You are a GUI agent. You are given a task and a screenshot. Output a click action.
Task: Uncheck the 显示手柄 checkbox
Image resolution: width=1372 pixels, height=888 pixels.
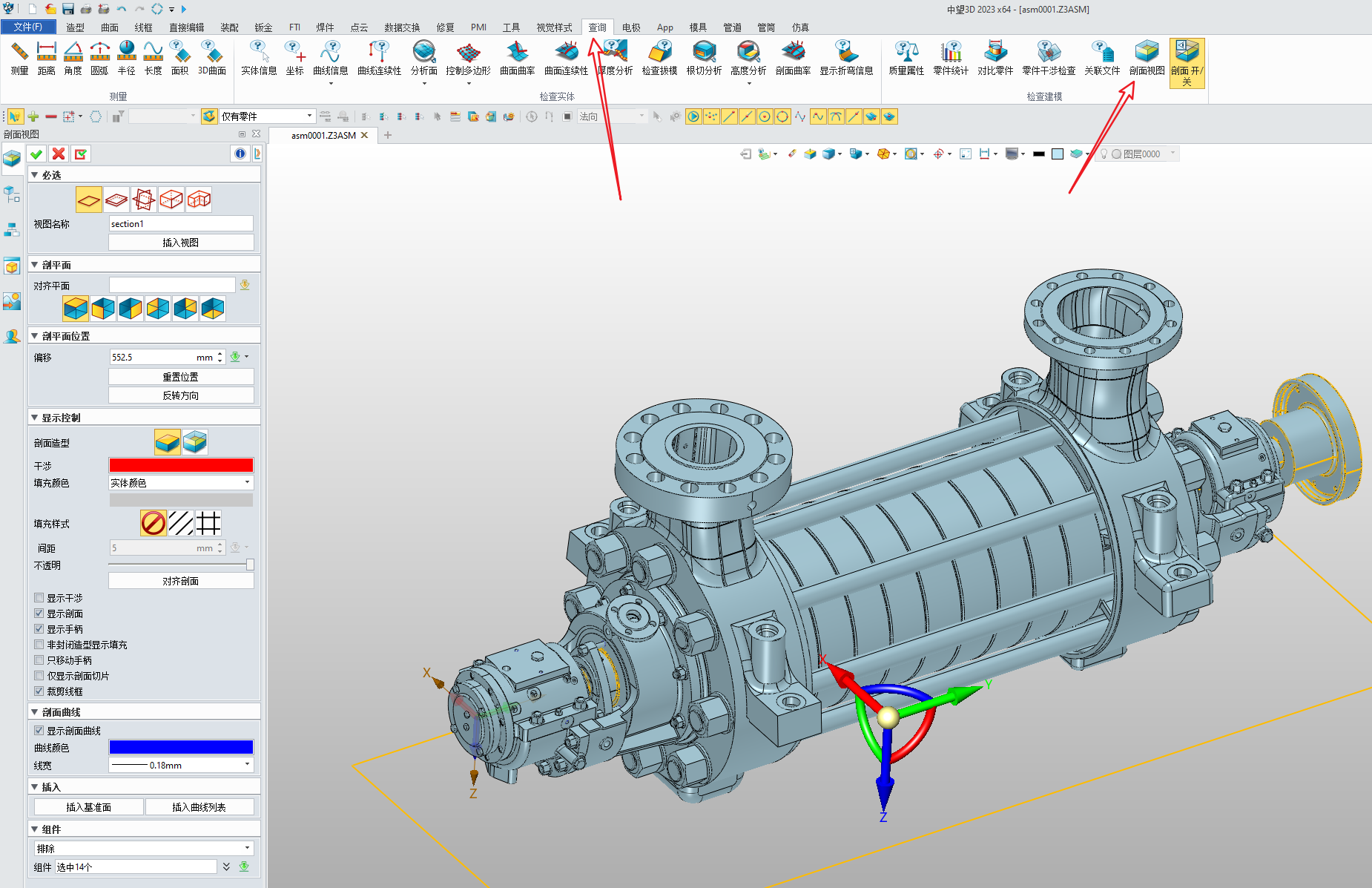[39, 629]
